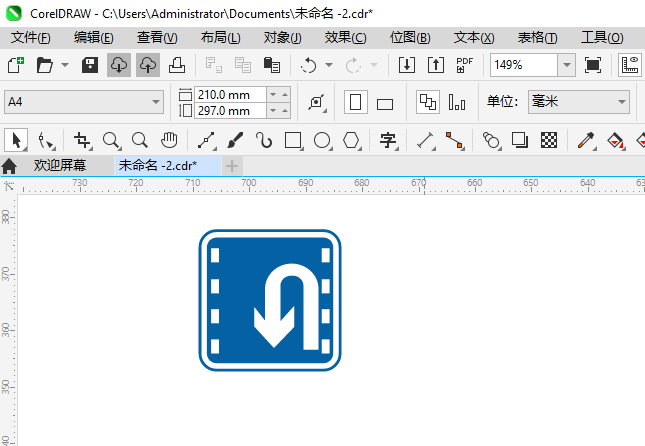Open the 表格(T) menu

pos(538,38)
